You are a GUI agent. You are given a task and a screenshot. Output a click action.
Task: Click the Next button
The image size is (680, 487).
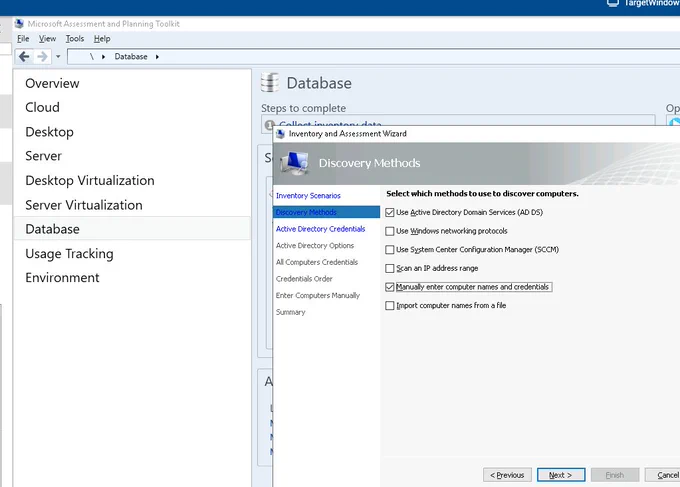(x=561, y=475)
